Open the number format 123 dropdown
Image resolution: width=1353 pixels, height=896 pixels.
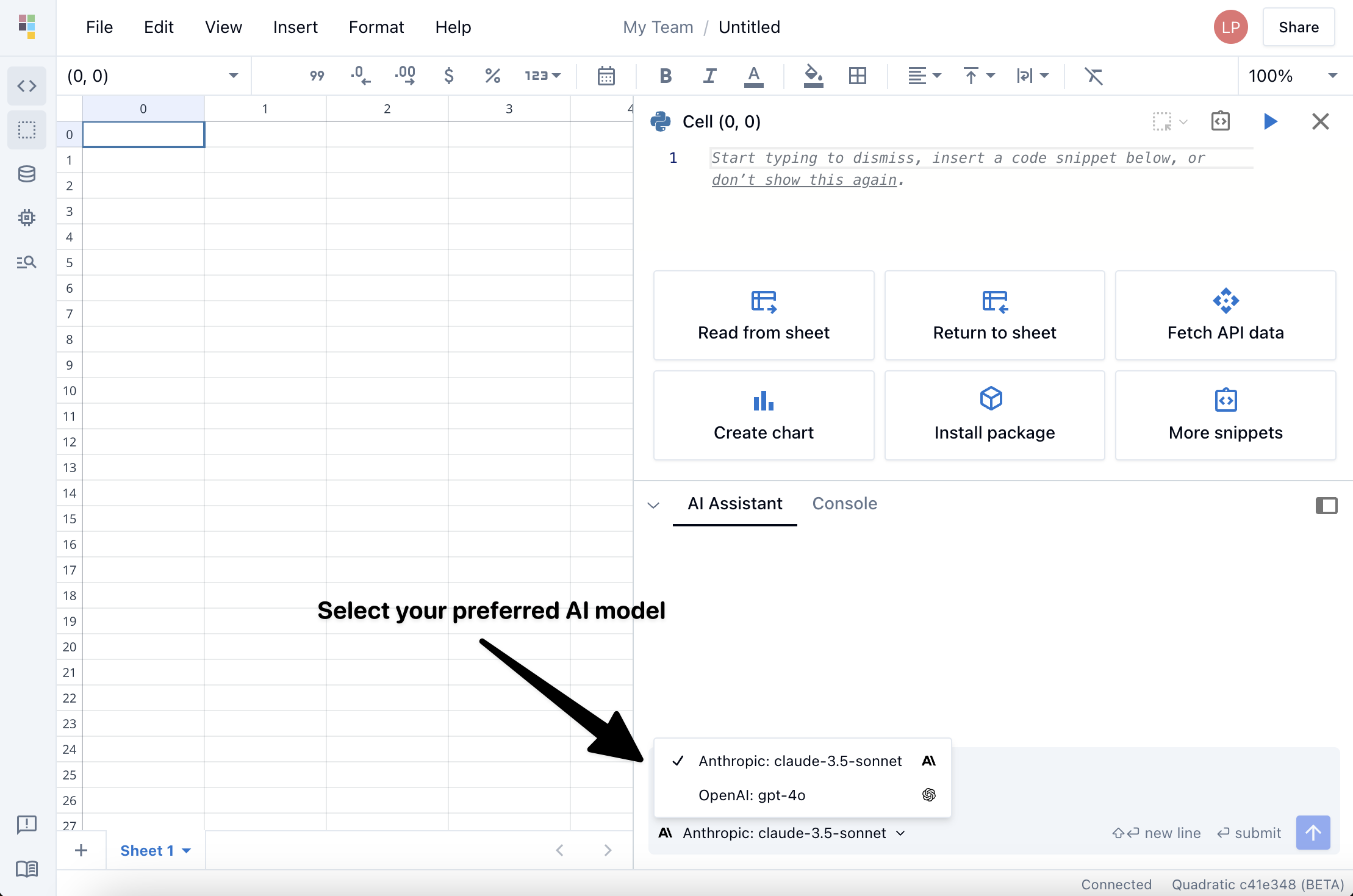click(542, 76)
